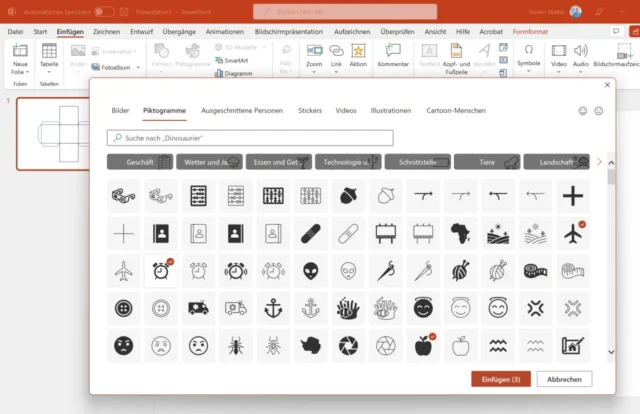The image size is (640, 414).
Task: Toggle selection of outline apple pictogram
Action: coord(460,346)
